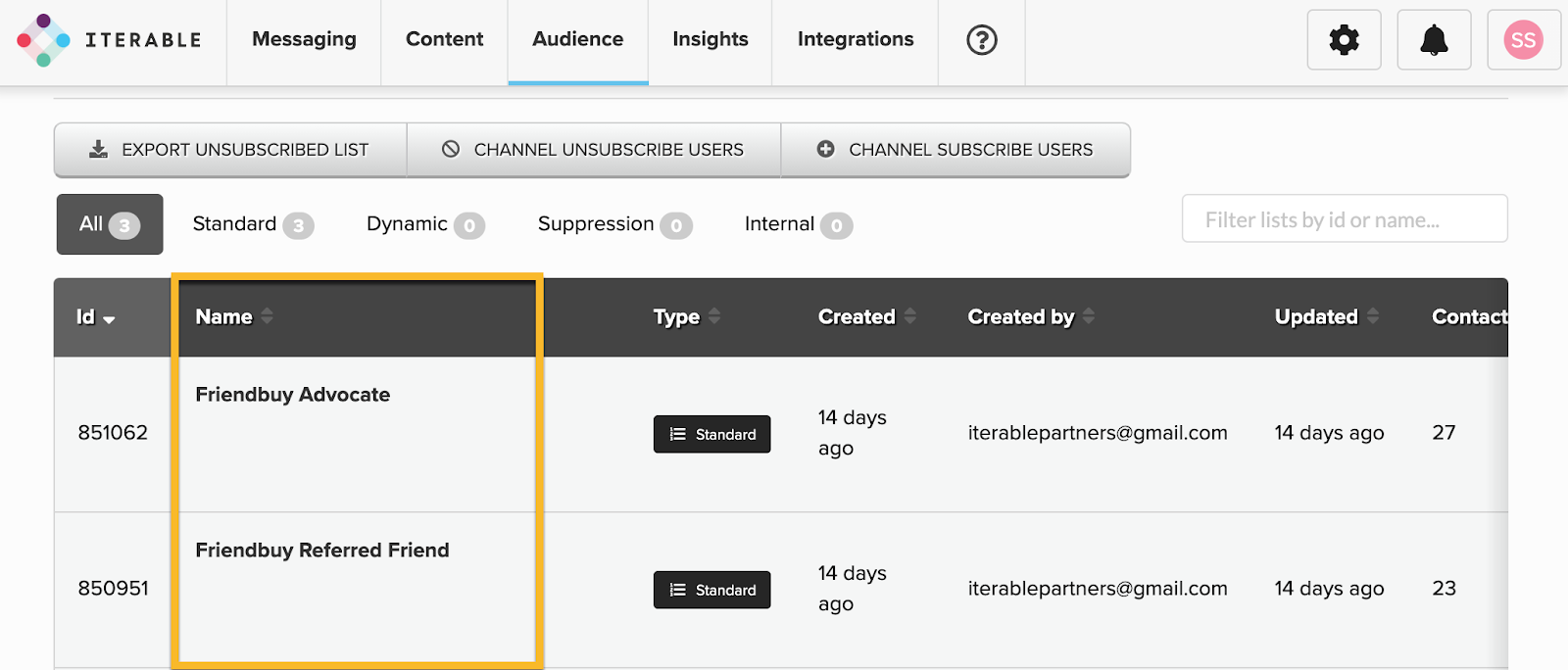Click Channel Subscribe Users button
This screenshot has height=670, width=1568.
(955, 150)
